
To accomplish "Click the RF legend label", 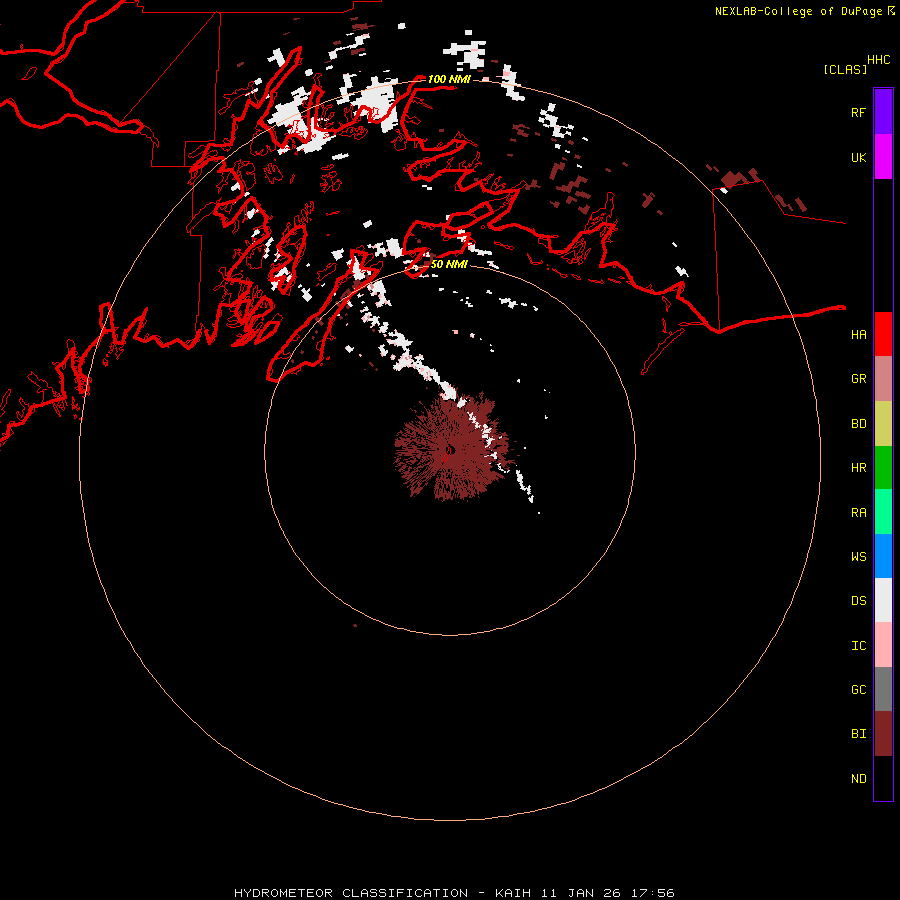I will coord(858,112).
